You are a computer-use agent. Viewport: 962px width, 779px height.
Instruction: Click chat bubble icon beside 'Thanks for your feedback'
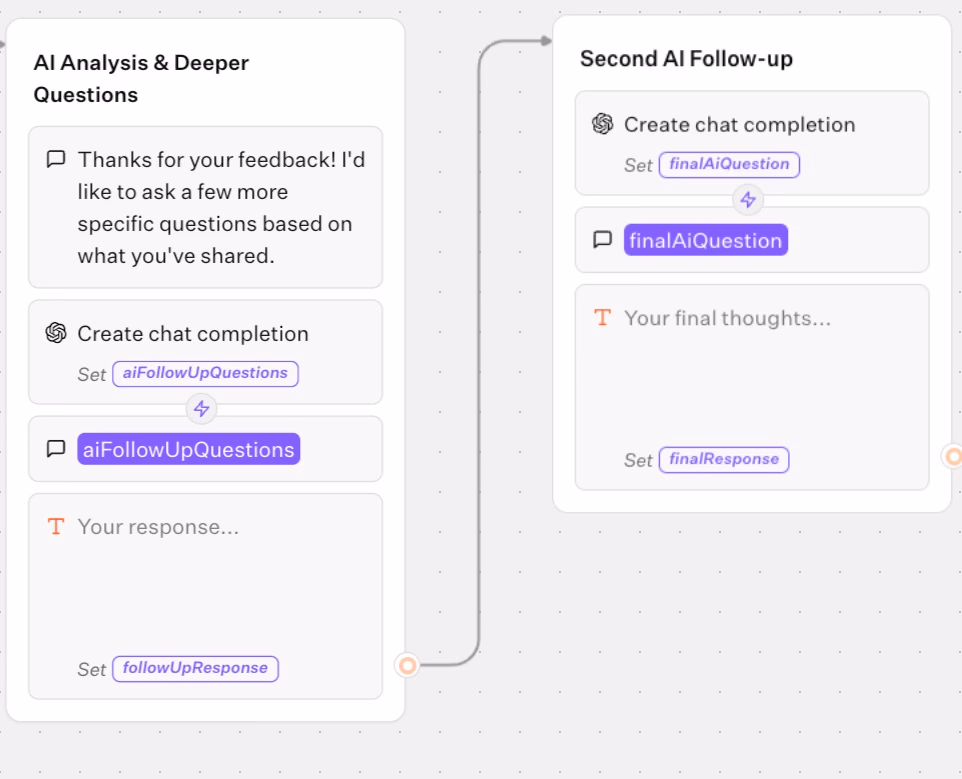[x=56, y=159]
